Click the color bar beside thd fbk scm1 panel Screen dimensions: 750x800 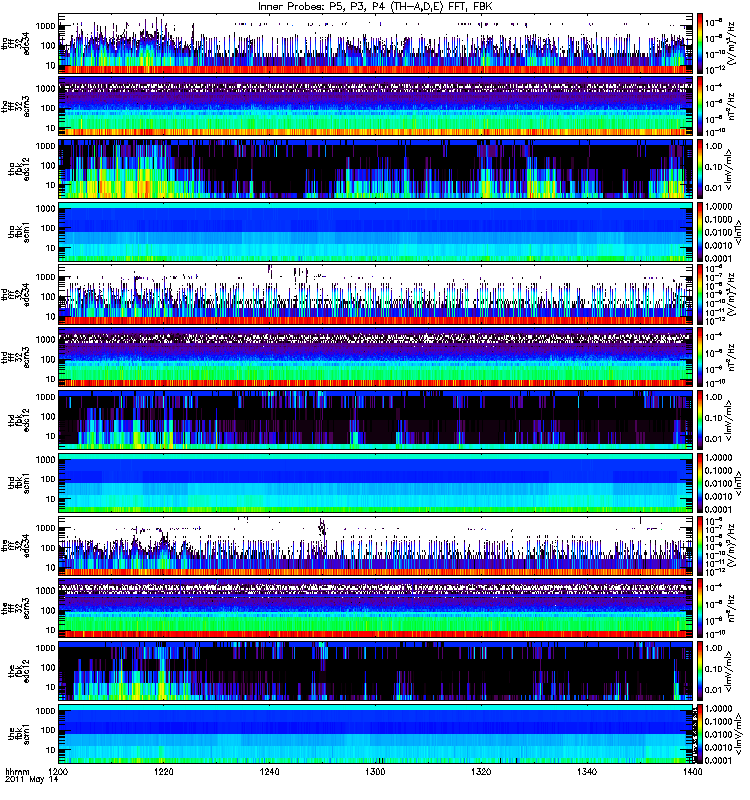(x=700, y=483)
